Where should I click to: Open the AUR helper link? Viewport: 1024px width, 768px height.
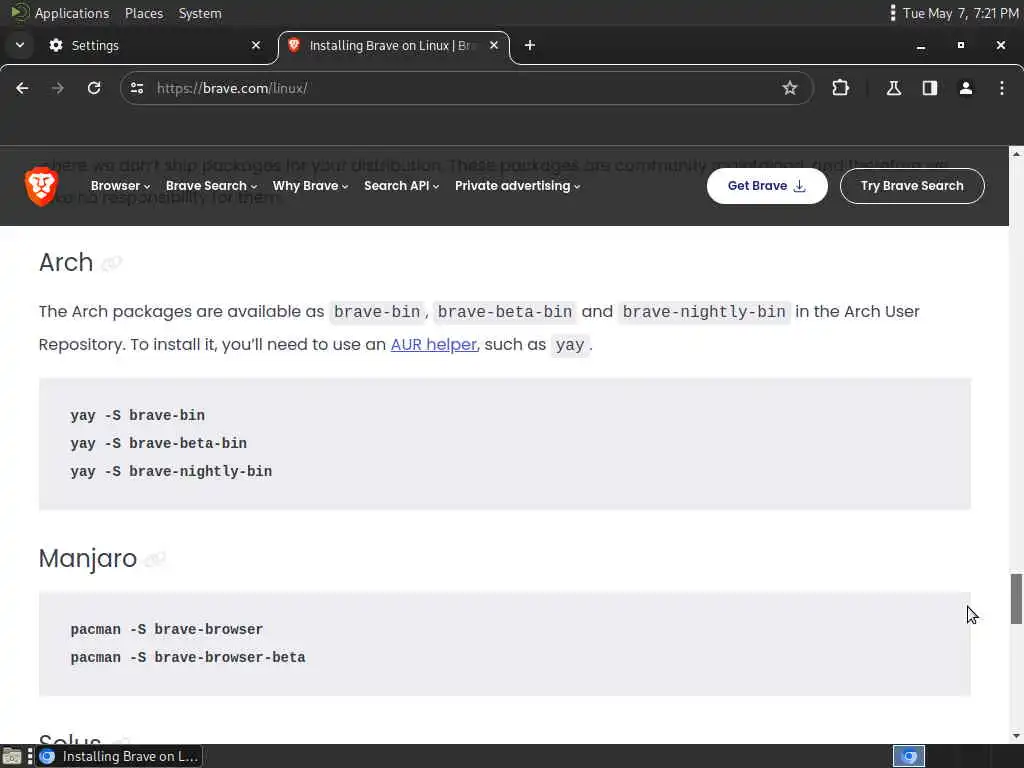point(434,345)
